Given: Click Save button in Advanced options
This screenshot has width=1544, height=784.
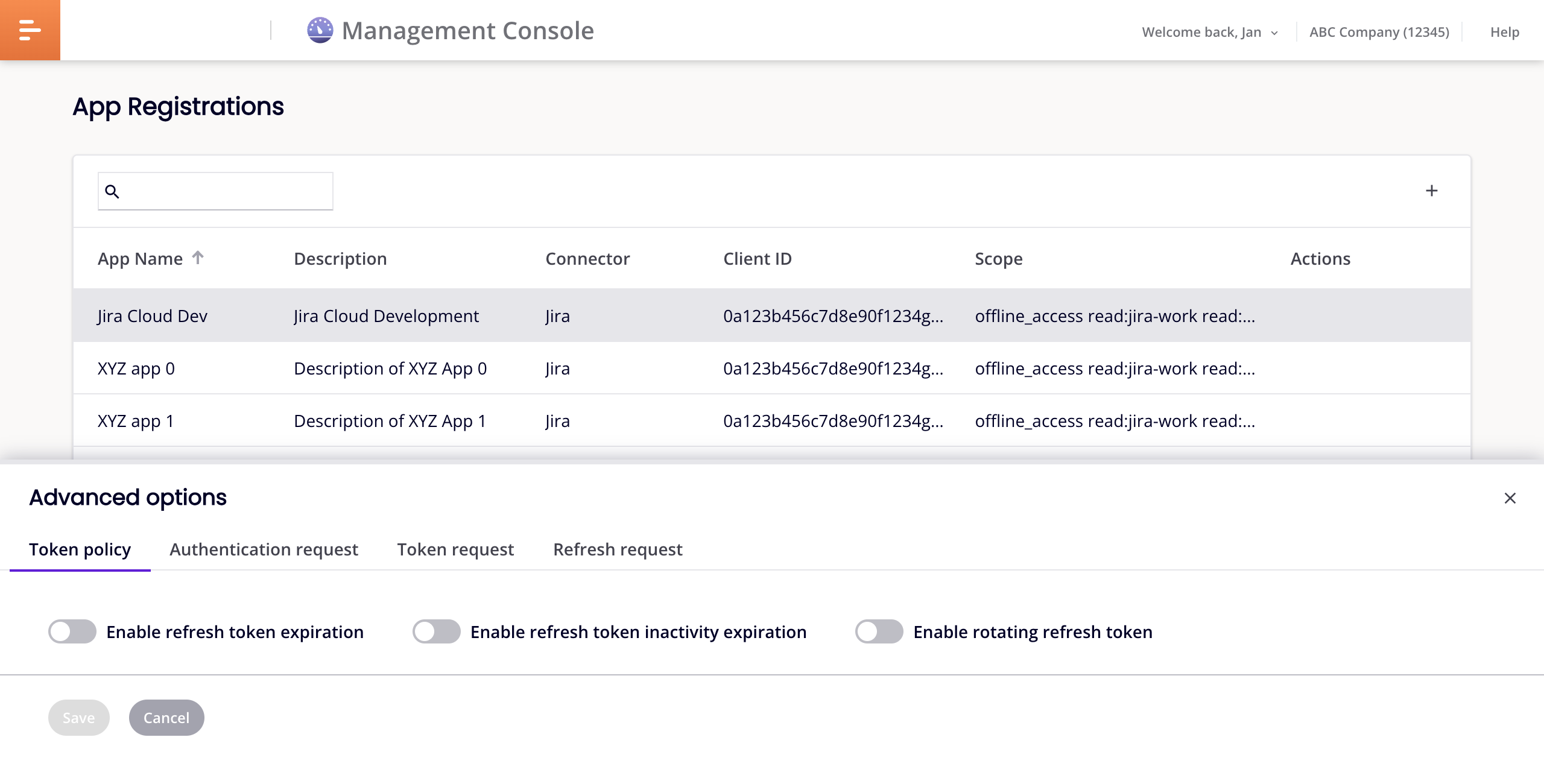Looking at the screenshot, I should [78, 716].
